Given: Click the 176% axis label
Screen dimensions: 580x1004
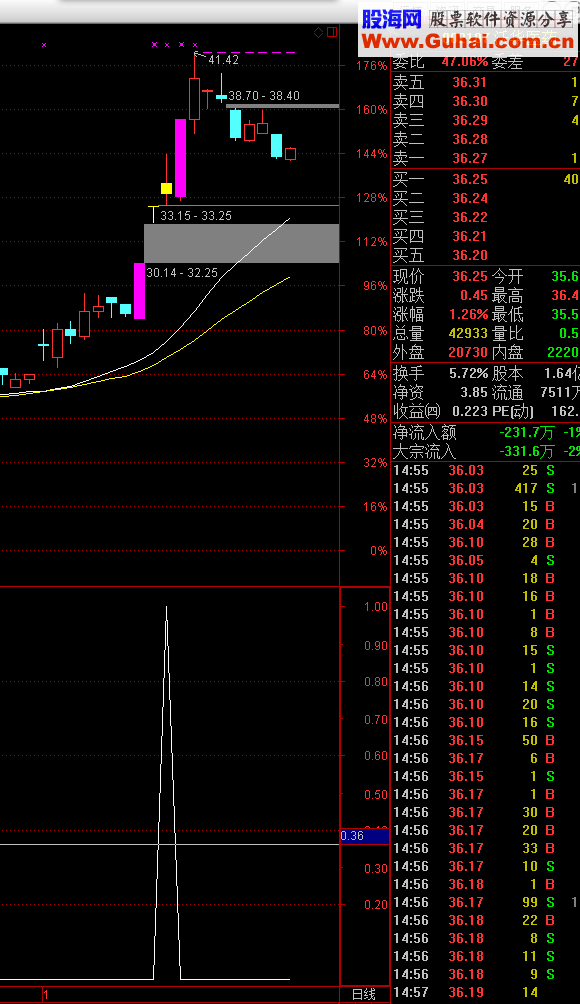Looking at the screenshot, I should click(371, 65).
